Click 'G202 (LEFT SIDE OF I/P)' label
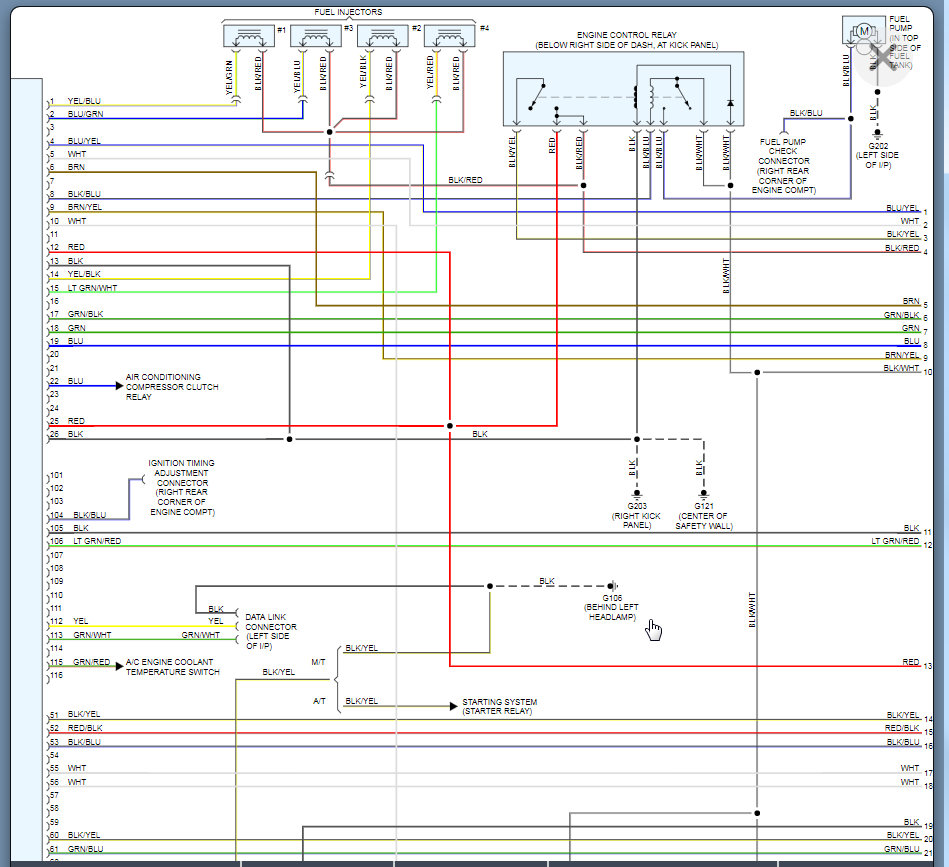Viewport: 949px width, 867px height. click(x=878, y=155)
